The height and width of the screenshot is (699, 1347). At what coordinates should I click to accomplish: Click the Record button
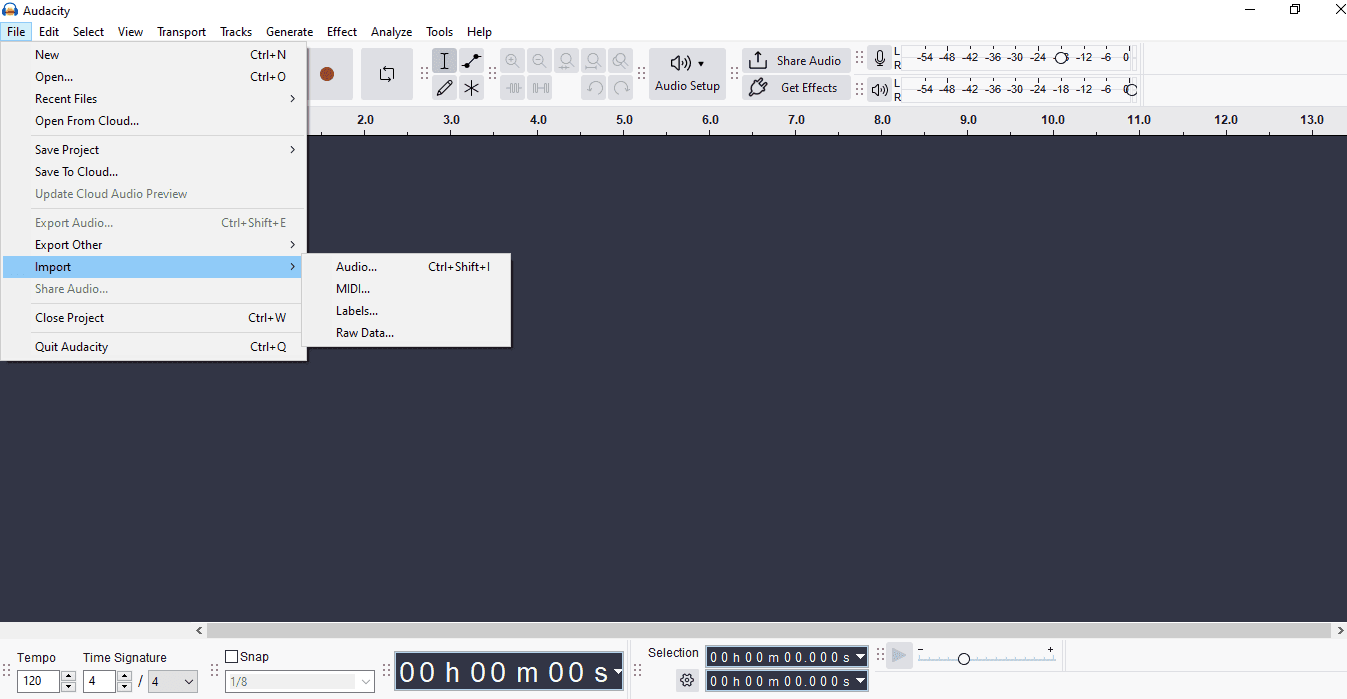[x=327, y=74]
